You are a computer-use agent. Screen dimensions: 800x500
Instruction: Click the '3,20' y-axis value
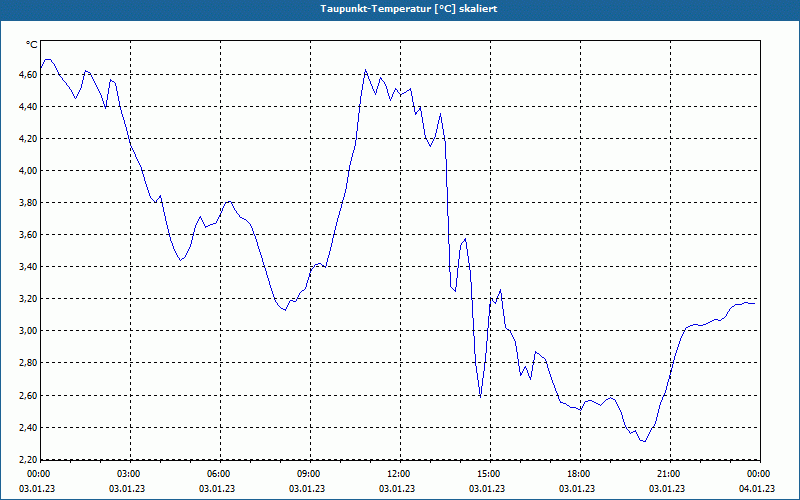29,299
